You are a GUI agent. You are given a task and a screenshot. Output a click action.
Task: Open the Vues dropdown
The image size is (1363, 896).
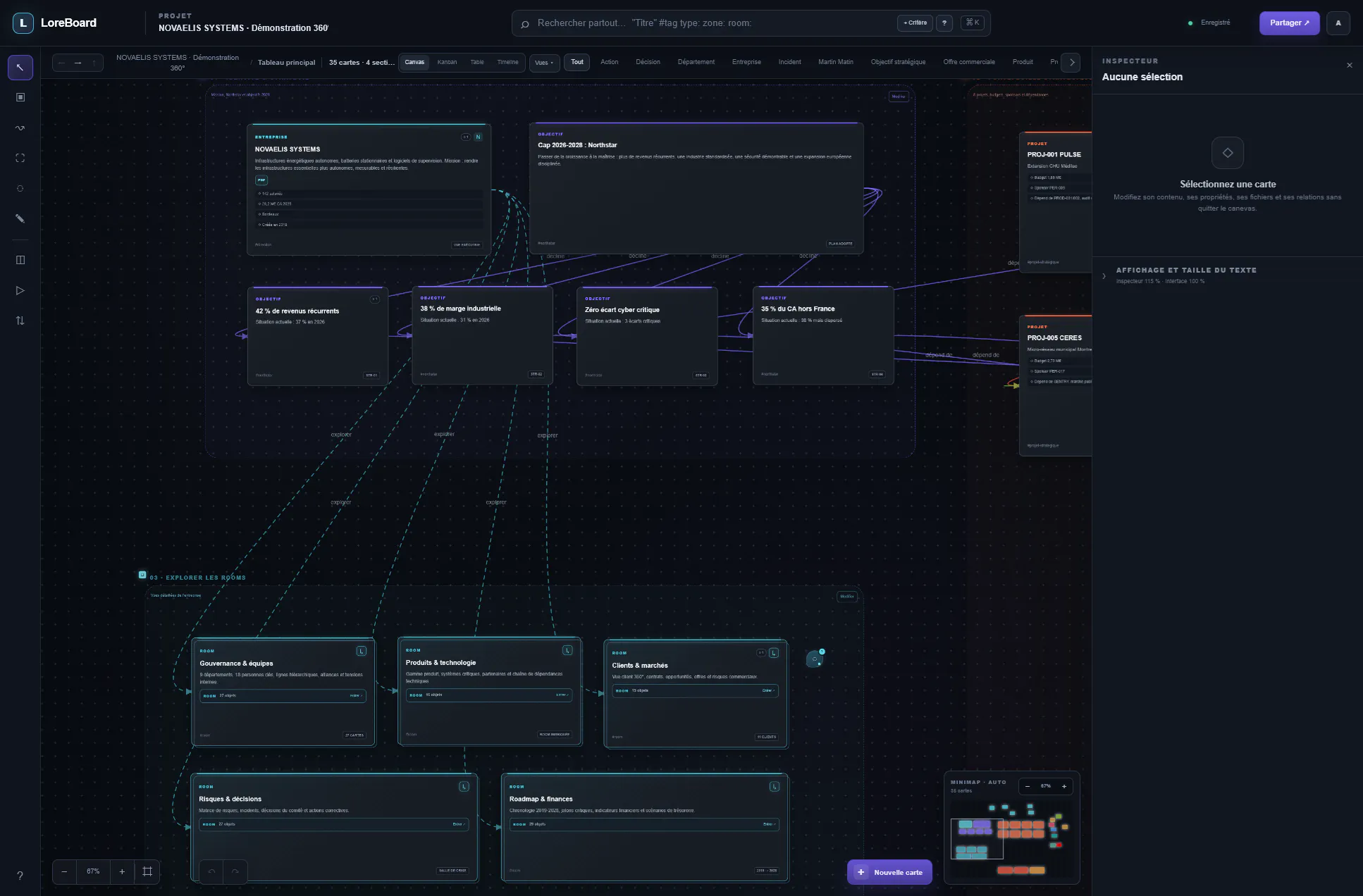pyautogui.click(x=544, y=63)
